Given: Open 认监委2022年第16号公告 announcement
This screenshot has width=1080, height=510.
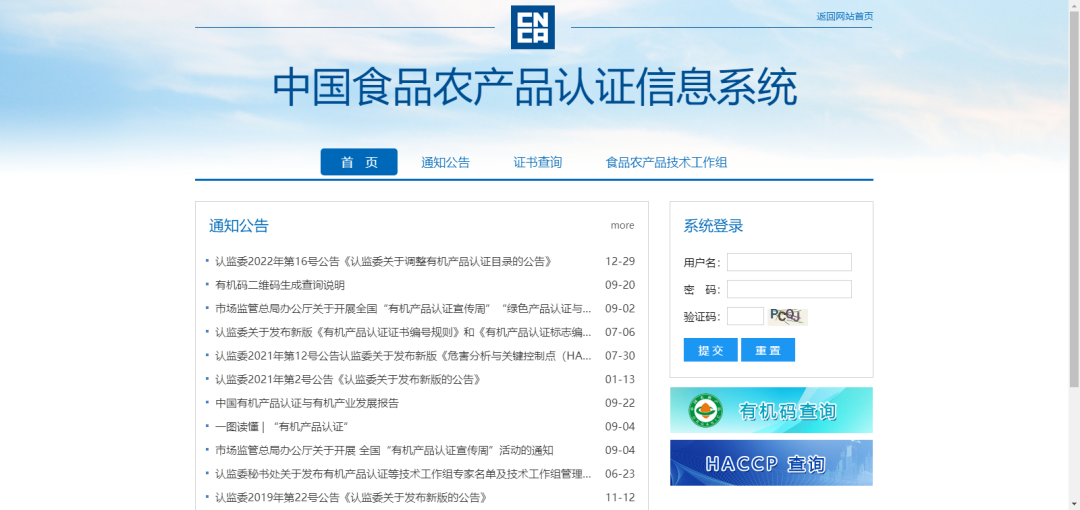Looking at the screenshot, I should (383, 261).
